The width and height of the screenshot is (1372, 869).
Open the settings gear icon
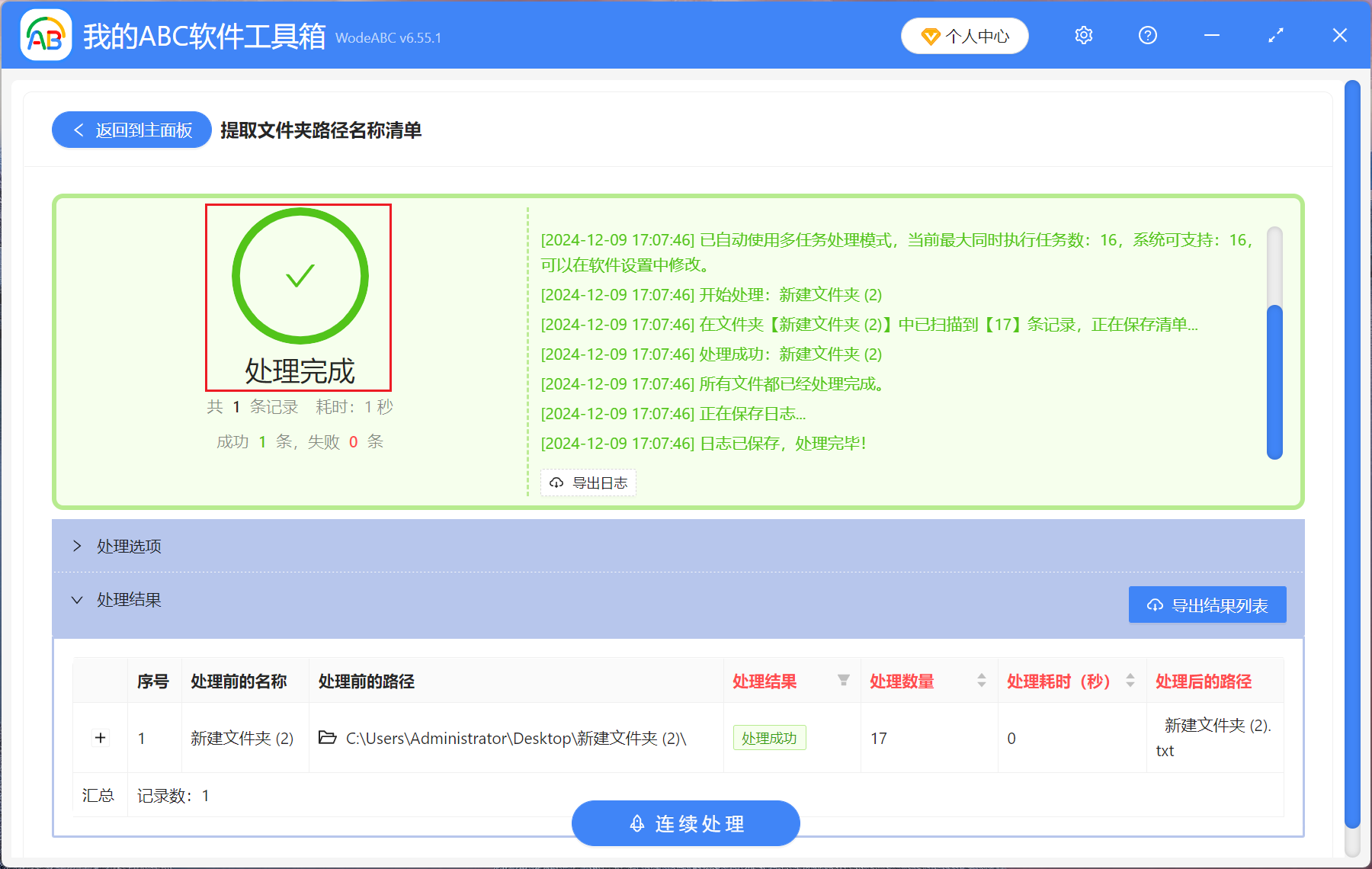(1083, 36)
